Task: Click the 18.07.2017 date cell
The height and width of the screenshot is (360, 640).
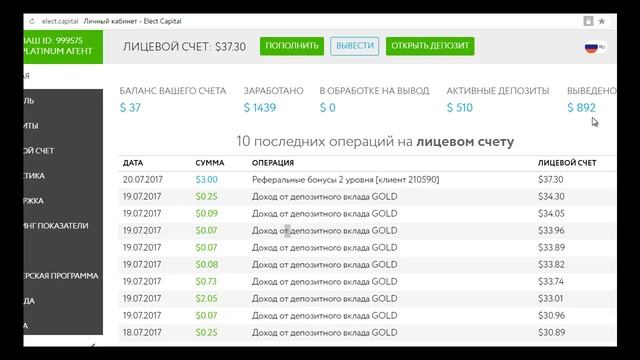Action: click(142, 333)
